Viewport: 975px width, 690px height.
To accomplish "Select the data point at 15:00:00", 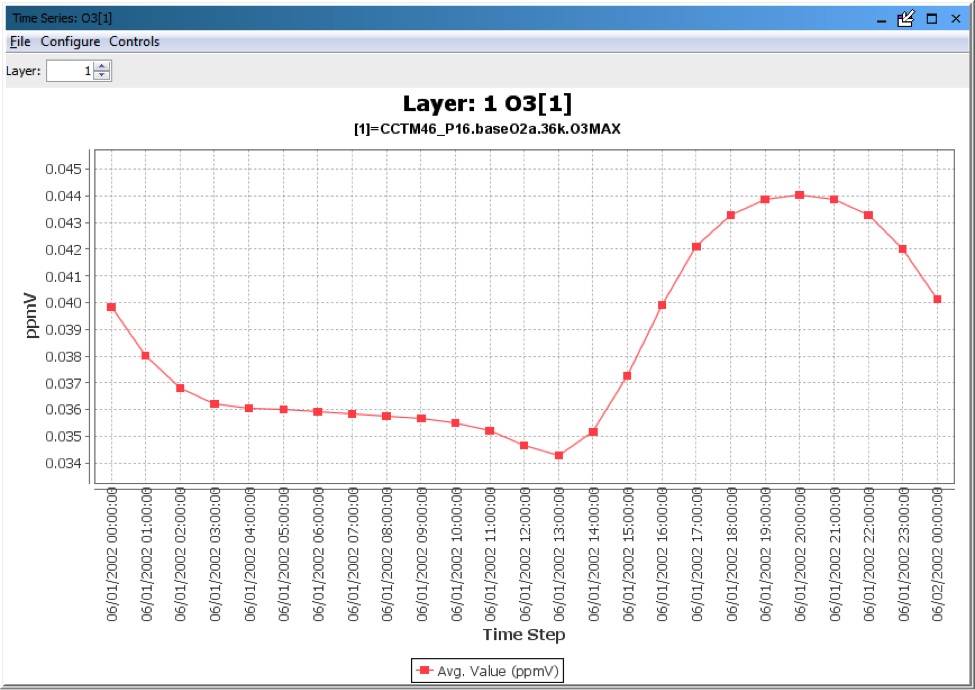I will click(627, 375).
